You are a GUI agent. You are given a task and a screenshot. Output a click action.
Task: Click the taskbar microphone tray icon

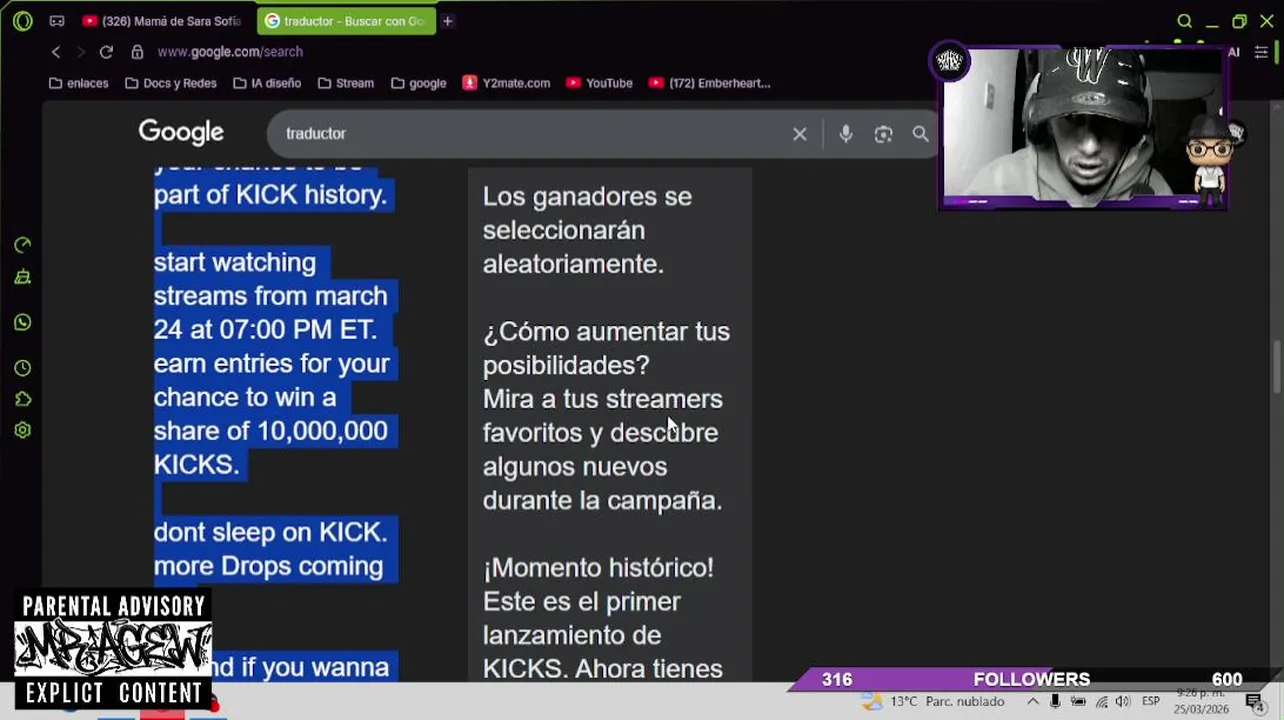(1055, 702)
